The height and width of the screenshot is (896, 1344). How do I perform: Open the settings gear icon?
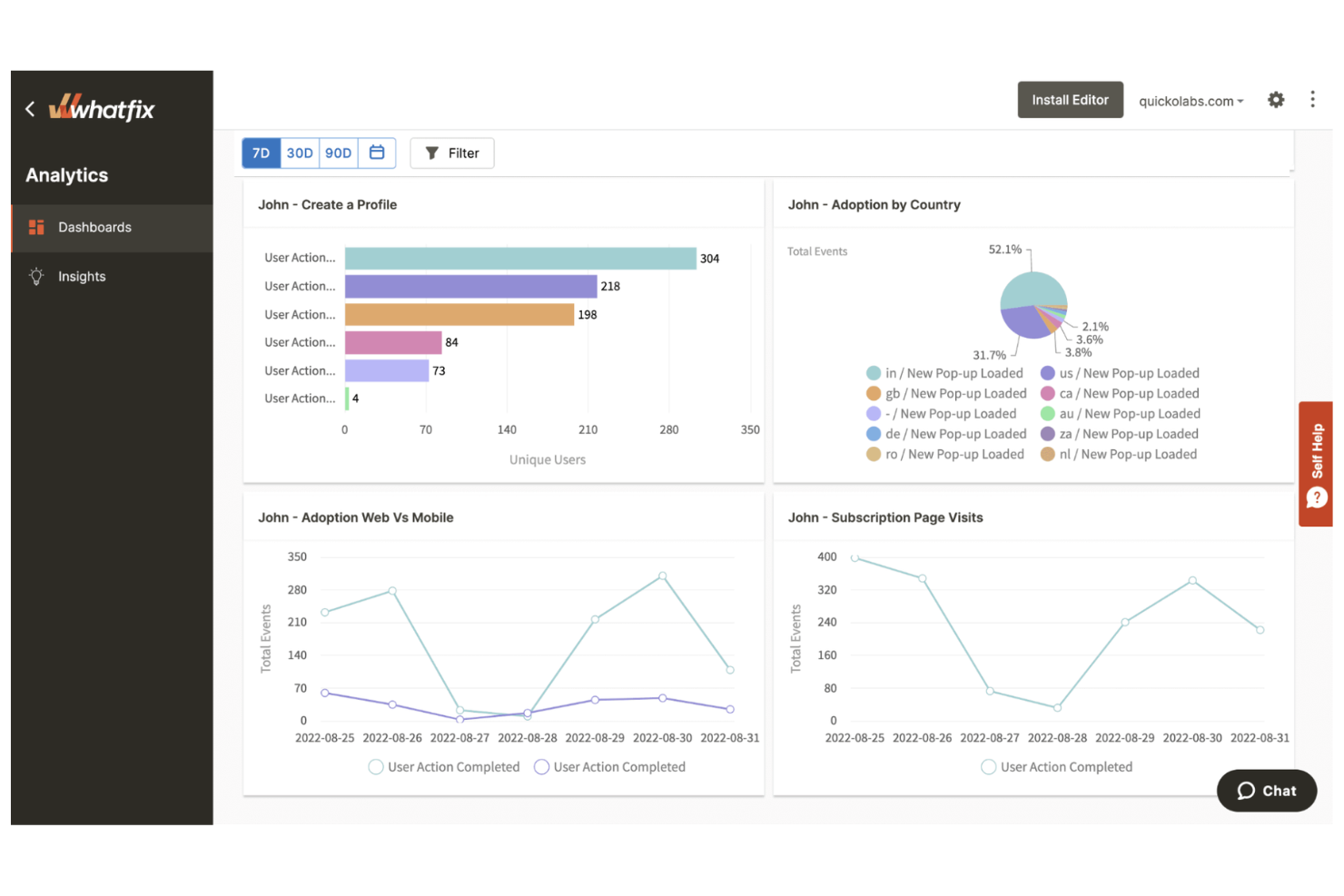click(x=1275, y=100)
